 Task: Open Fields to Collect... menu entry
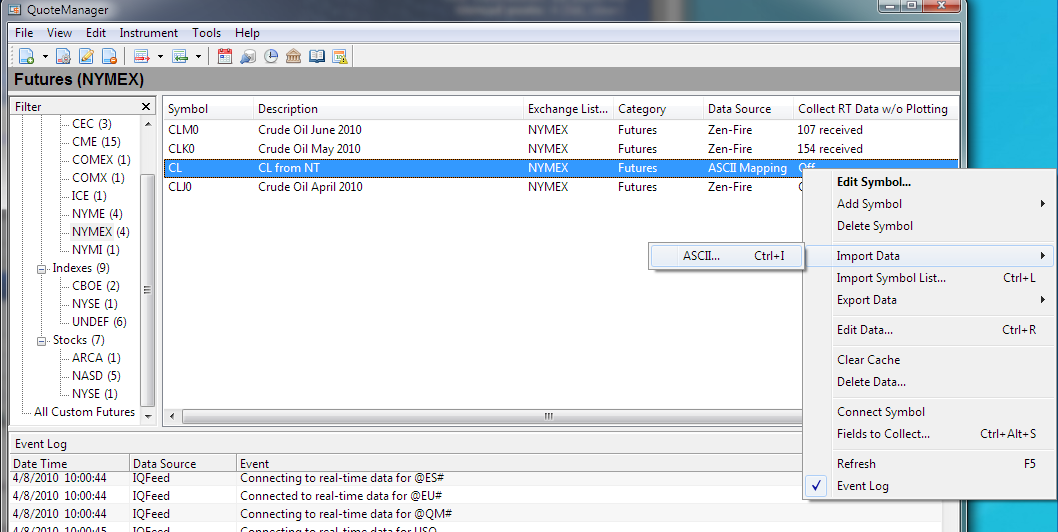[928, 434]
